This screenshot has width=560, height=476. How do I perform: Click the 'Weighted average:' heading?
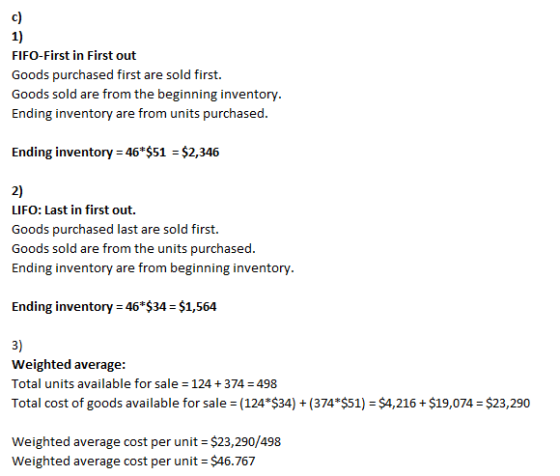(69, 365)
